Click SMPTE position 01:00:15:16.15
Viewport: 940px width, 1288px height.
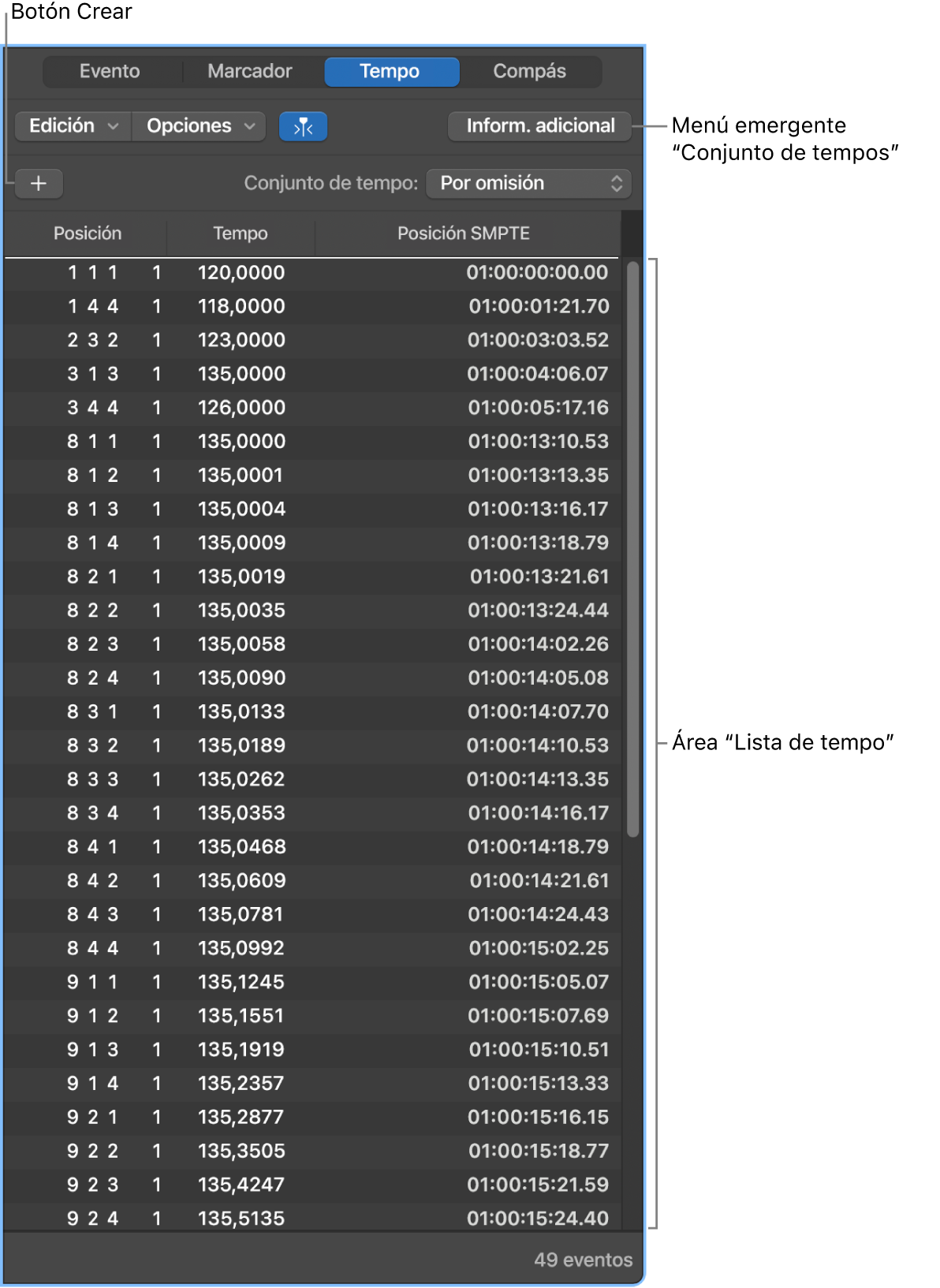point(538,1118)
